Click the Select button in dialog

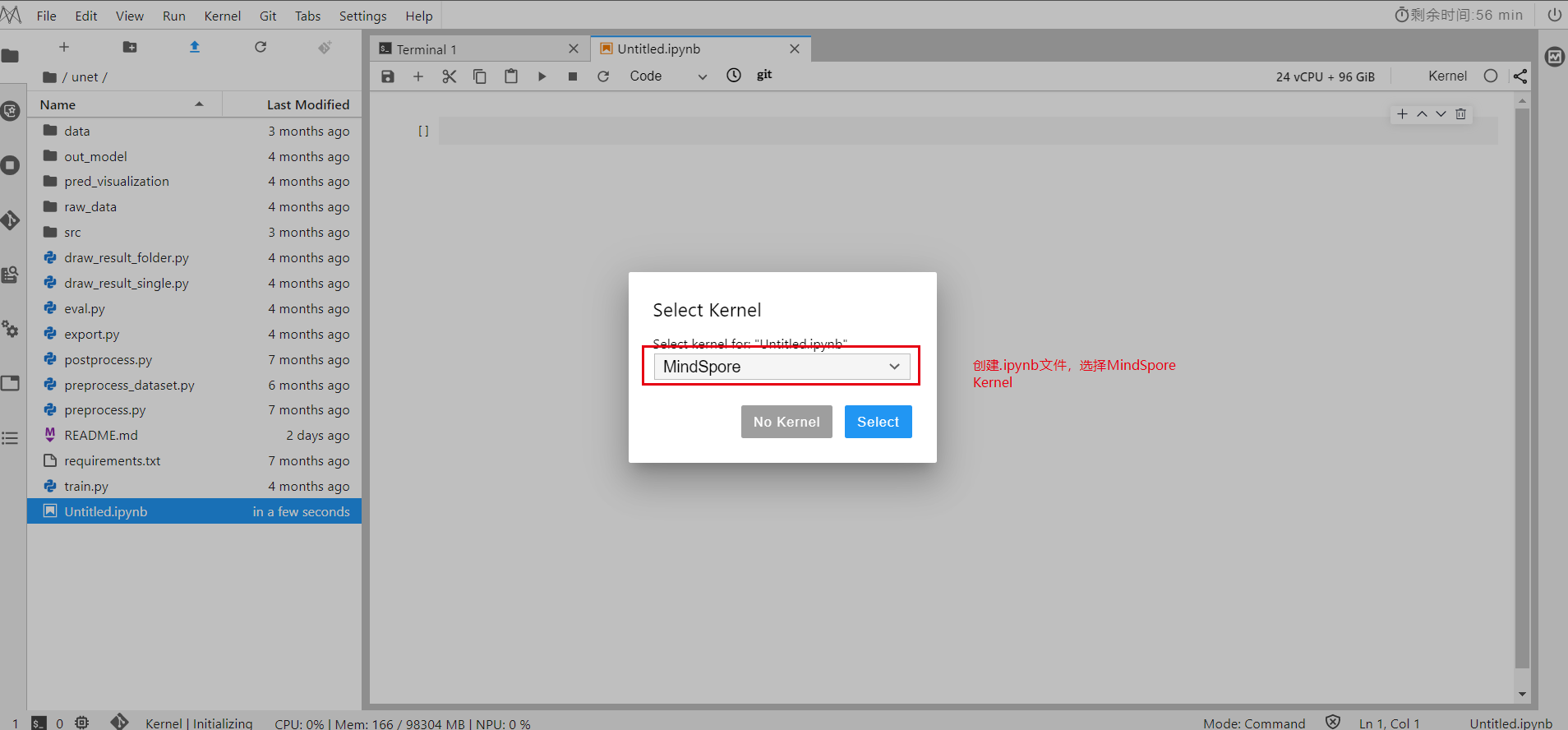pos(878,422)
